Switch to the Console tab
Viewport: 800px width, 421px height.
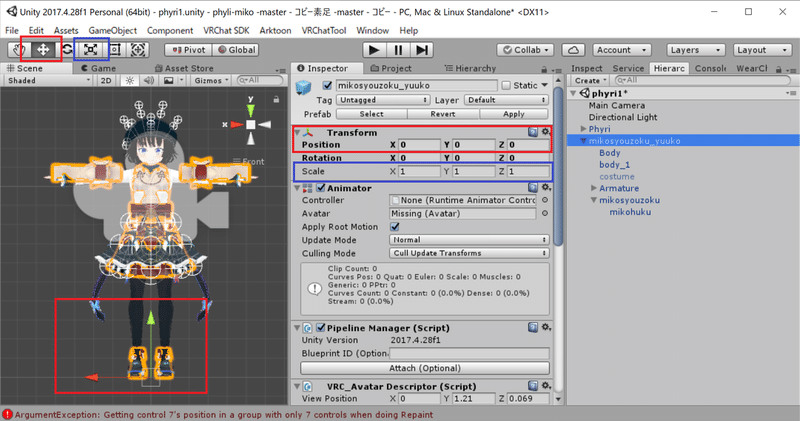(x=710, y=68)
